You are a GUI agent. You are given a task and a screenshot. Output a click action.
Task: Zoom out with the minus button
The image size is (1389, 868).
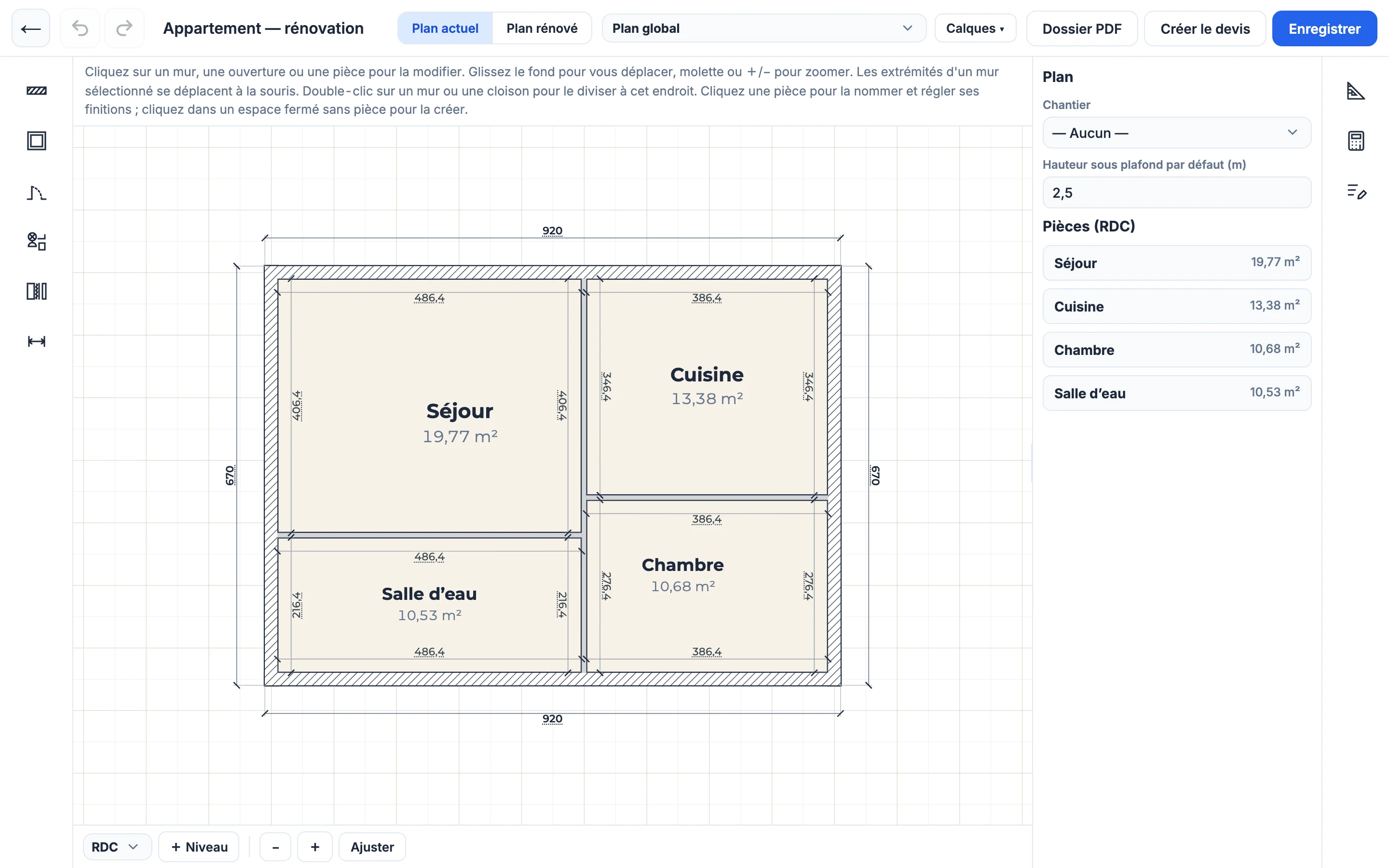click(x=275, y=847)
